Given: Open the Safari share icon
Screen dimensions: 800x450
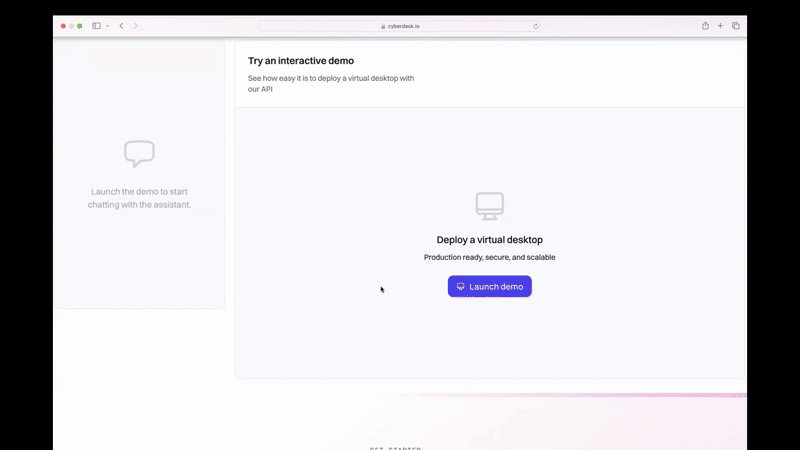Looking at the screenshot, I should tap(705, 26).
